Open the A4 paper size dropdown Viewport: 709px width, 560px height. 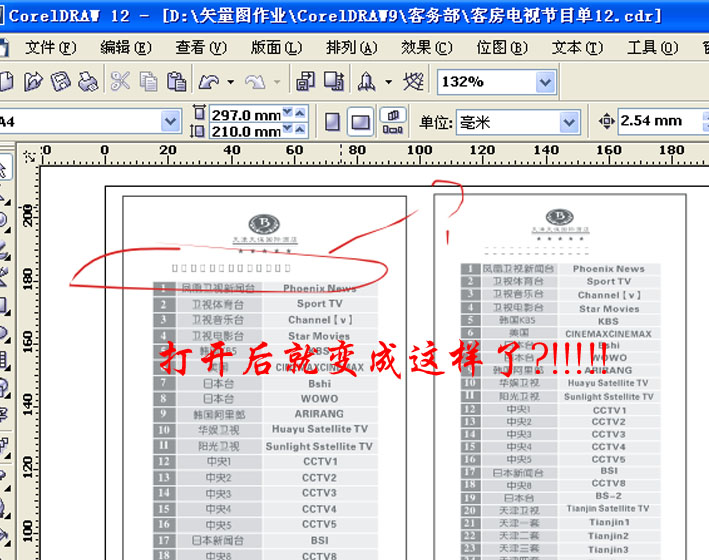click(x=170, y=121)
